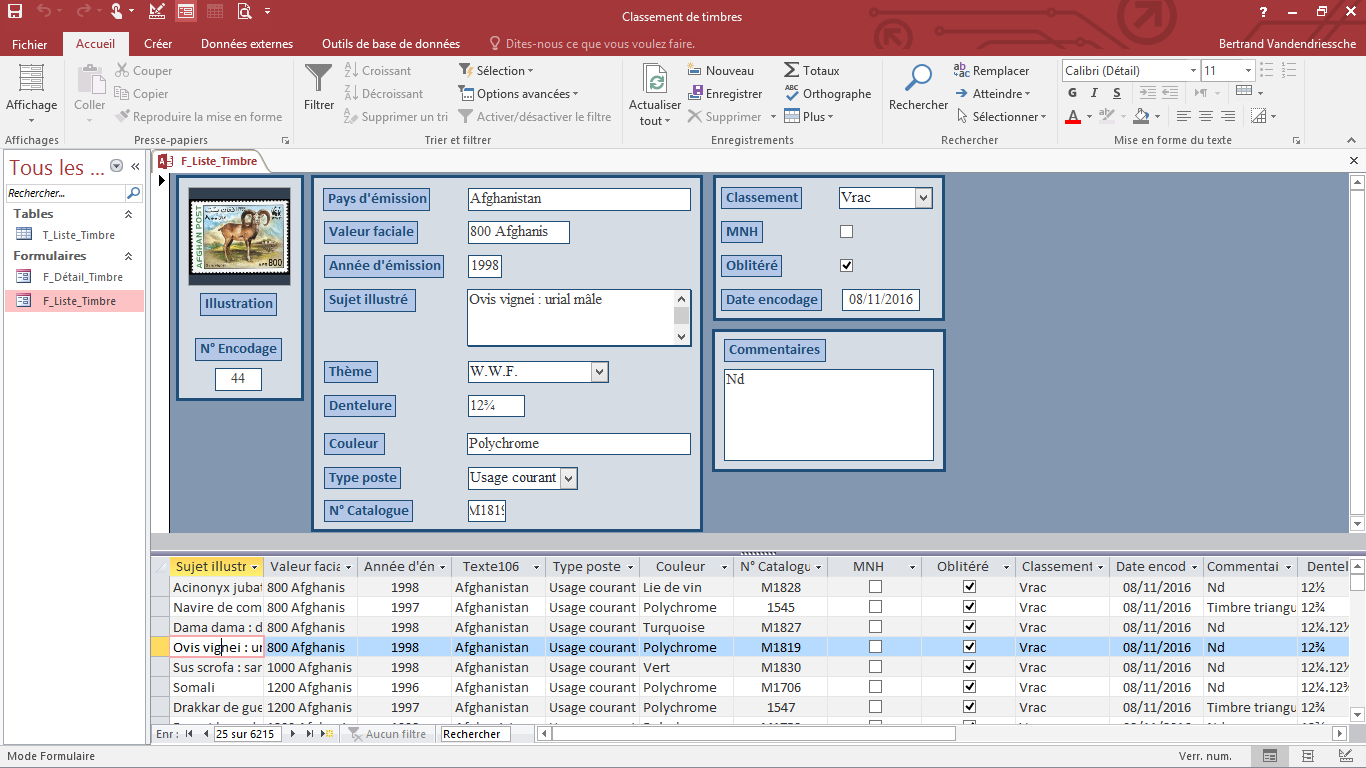Switch to design view from quick access toolbar

pos(157,12)
